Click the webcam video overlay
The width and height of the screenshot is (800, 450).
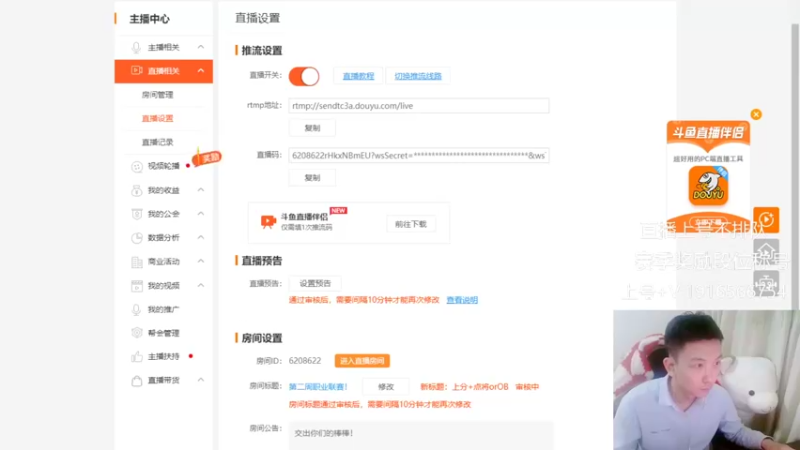(x=707, y=380)
